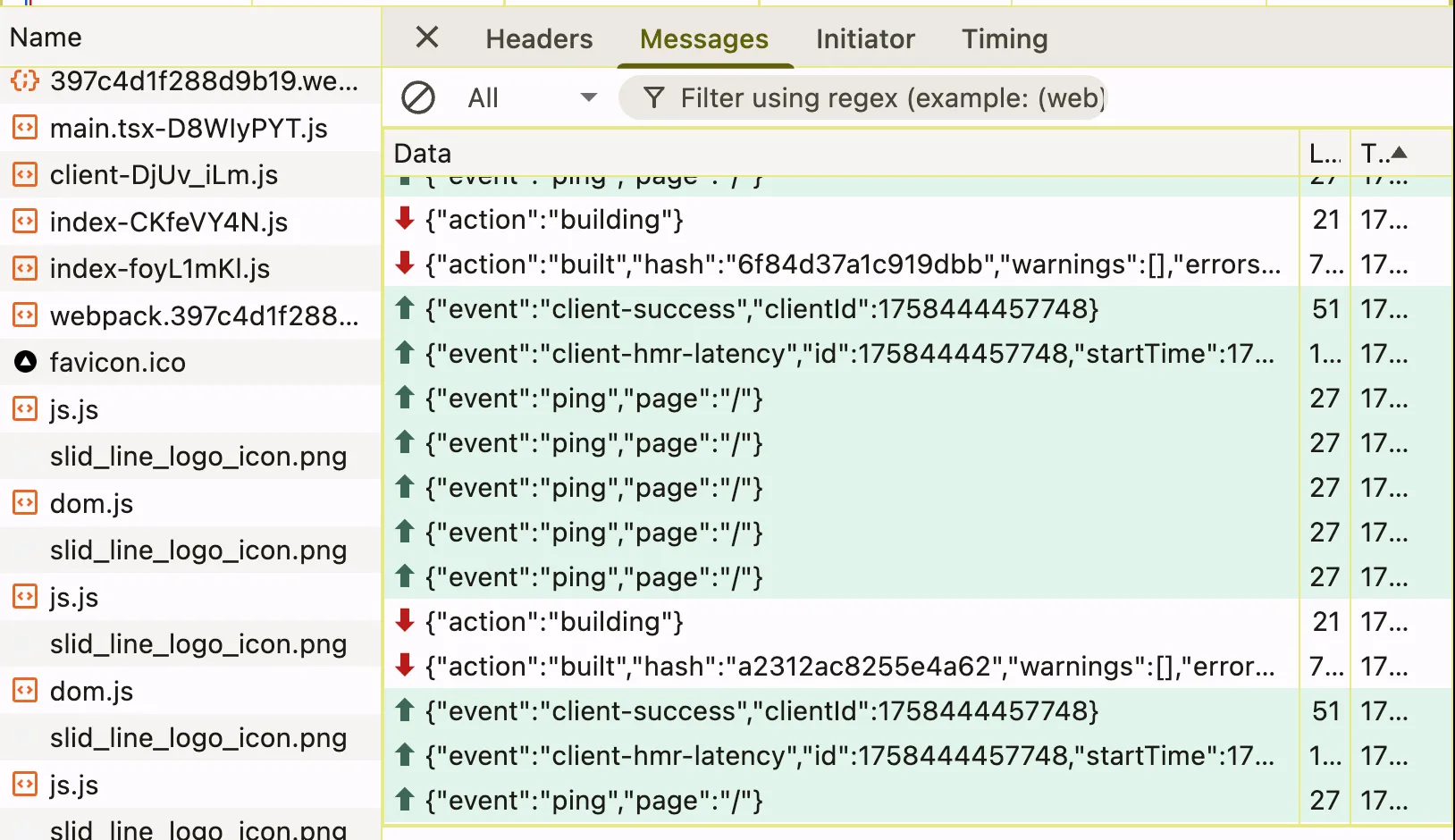Click the regex filter input field
The width and height of the screenshot is (1455, 840).
(x=890, y=97)
